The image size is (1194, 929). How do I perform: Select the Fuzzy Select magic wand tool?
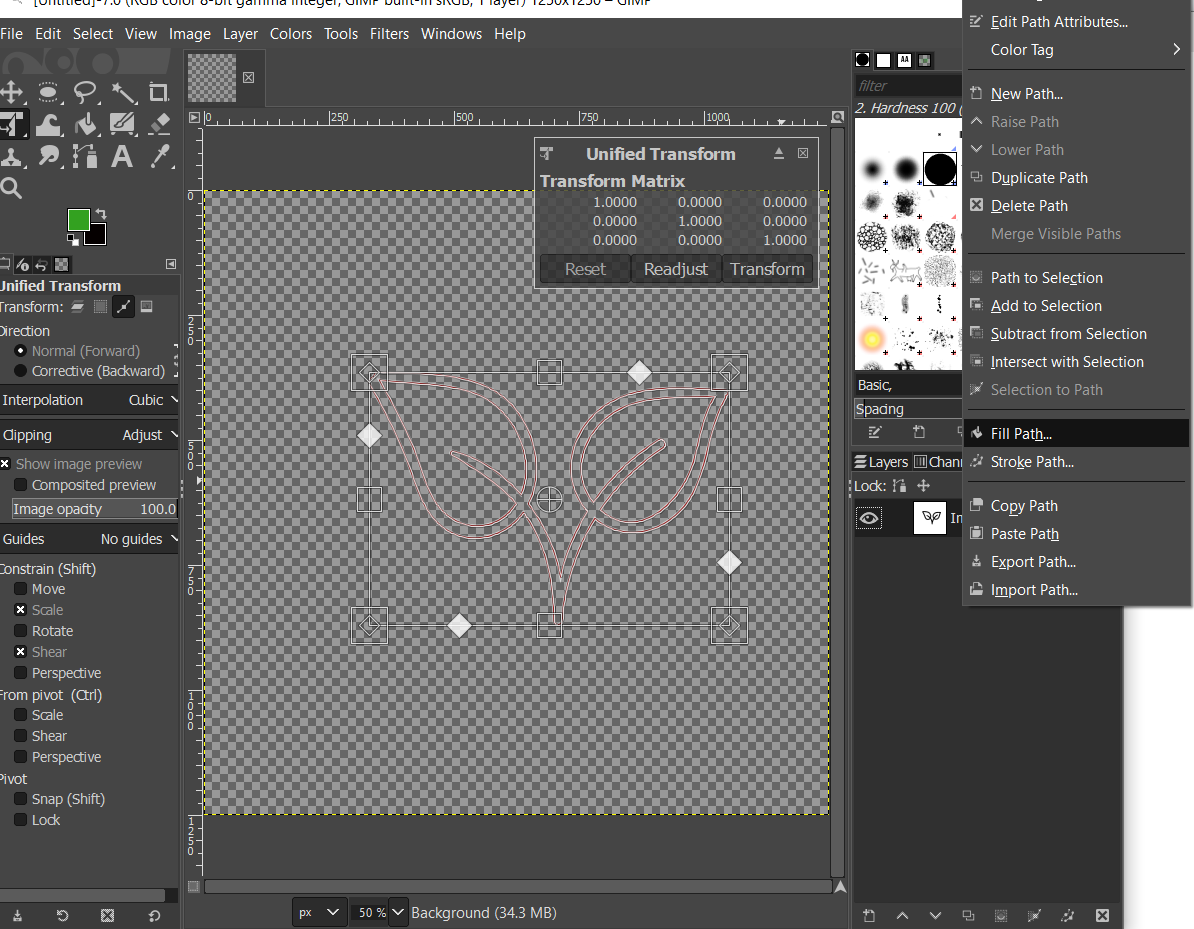point(123,93)
